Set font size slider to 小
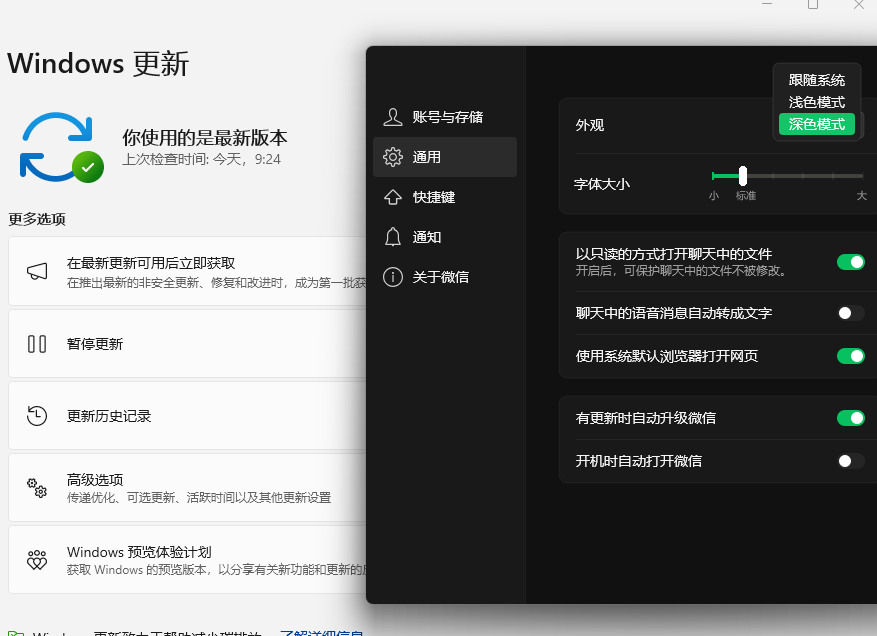 coord(713,176)
